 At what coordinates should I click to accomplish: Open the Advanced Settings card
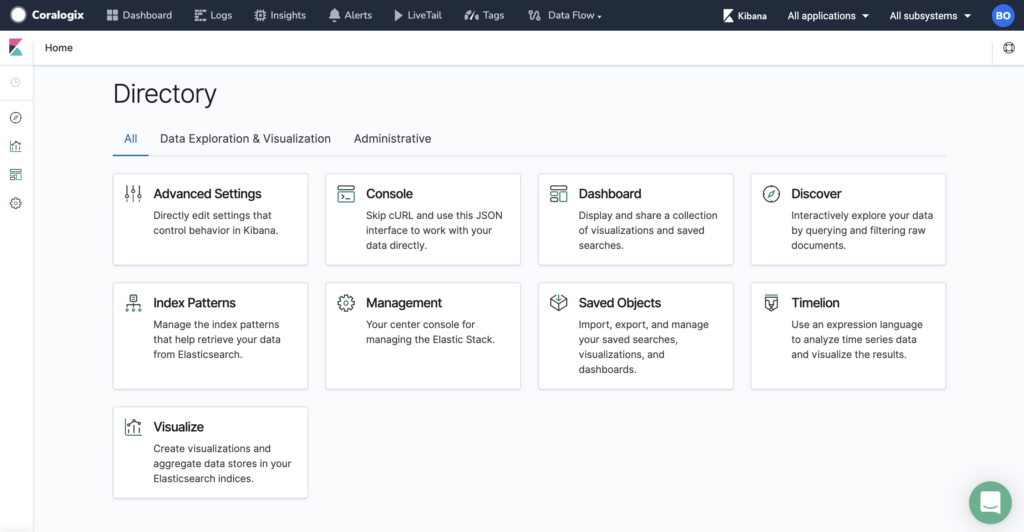(210, 219)
